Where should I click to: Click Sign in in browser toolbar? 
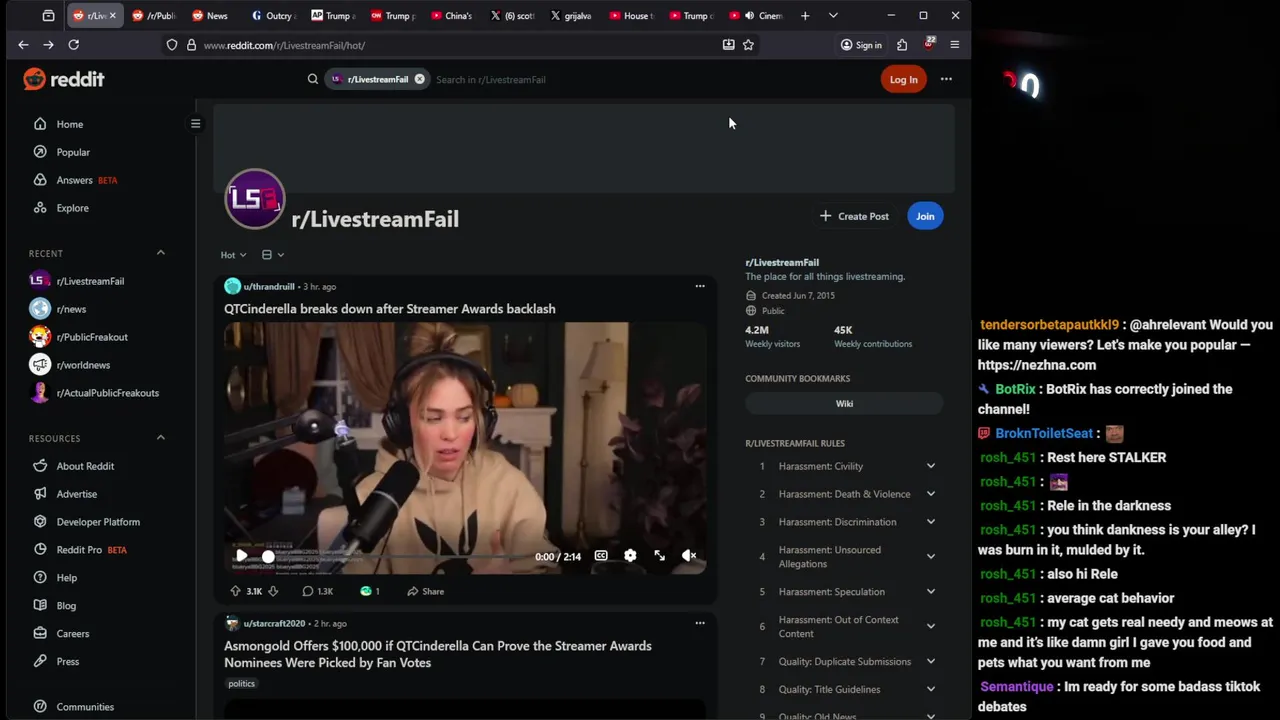click(861, 45)
